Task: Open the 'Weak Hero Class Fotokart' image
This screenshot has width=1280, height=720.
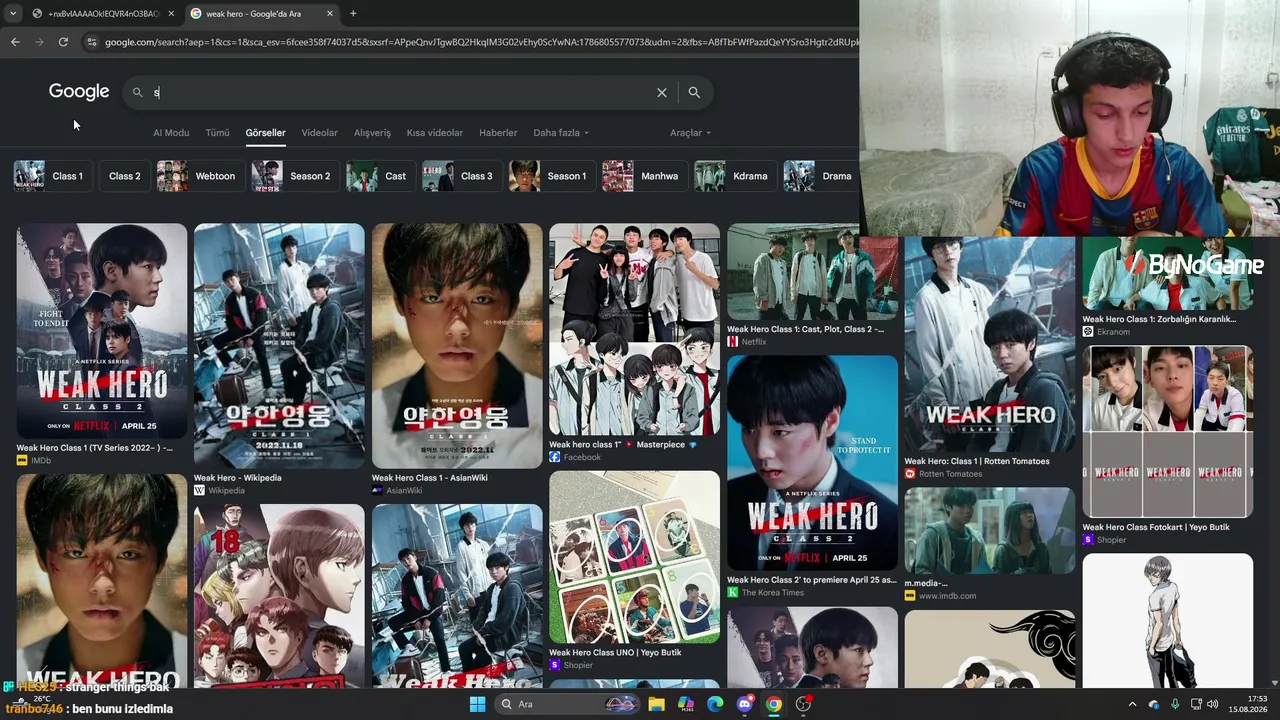Action: pos(1168,432)
